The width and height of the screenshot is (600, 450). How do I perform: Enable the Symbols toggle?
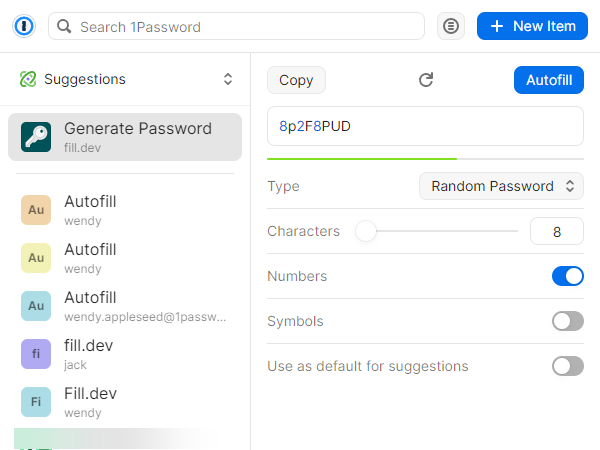(x=567, y=321)
